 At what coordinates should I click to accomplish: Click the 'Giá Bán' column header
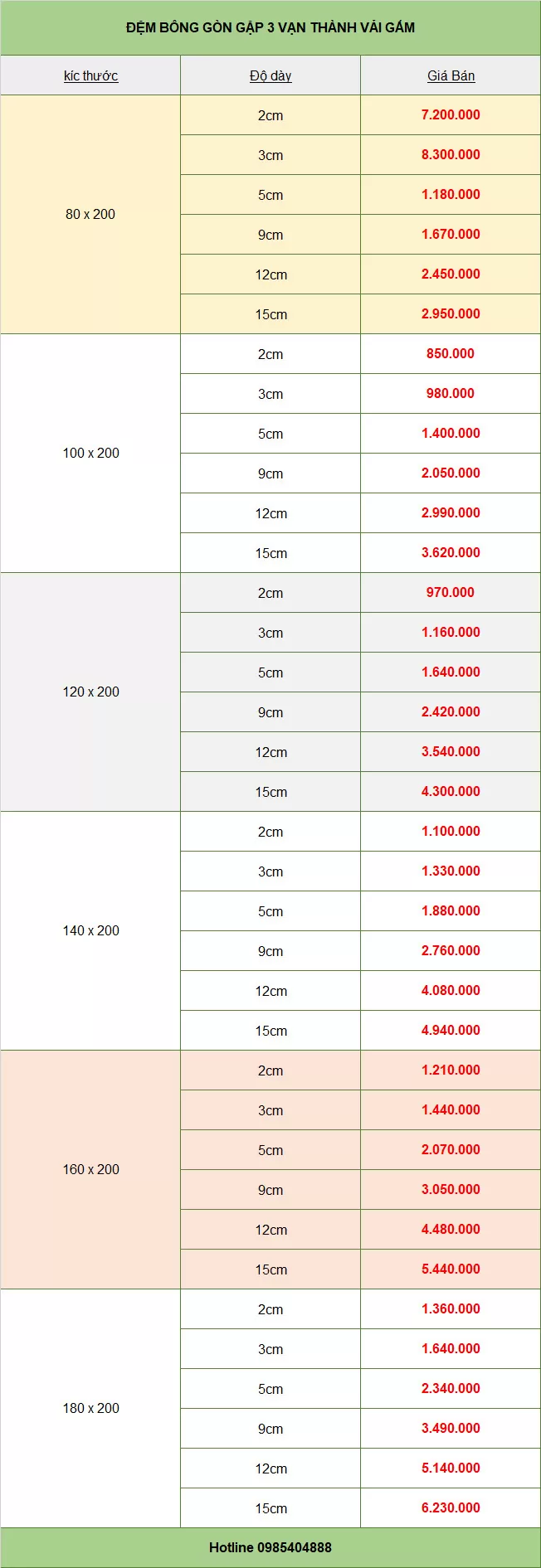pyautogui.click(x=451, y=75)
